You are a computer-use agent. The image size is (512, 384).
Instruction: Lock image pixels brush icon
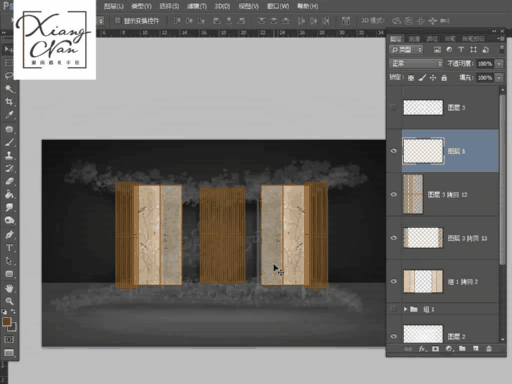click(422, 78)
